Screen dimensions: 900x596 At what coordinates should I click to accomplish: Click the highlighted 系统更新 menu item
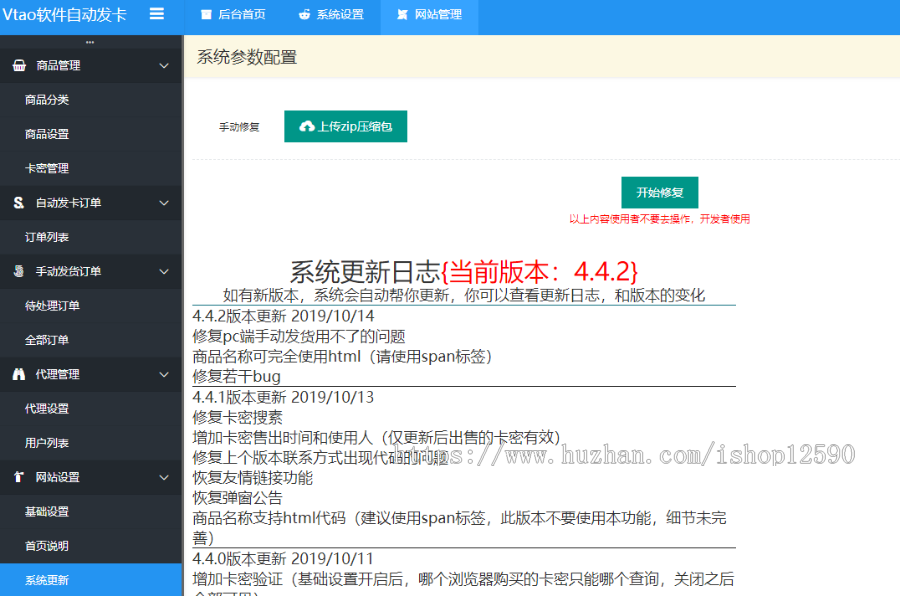coord(91,580)
